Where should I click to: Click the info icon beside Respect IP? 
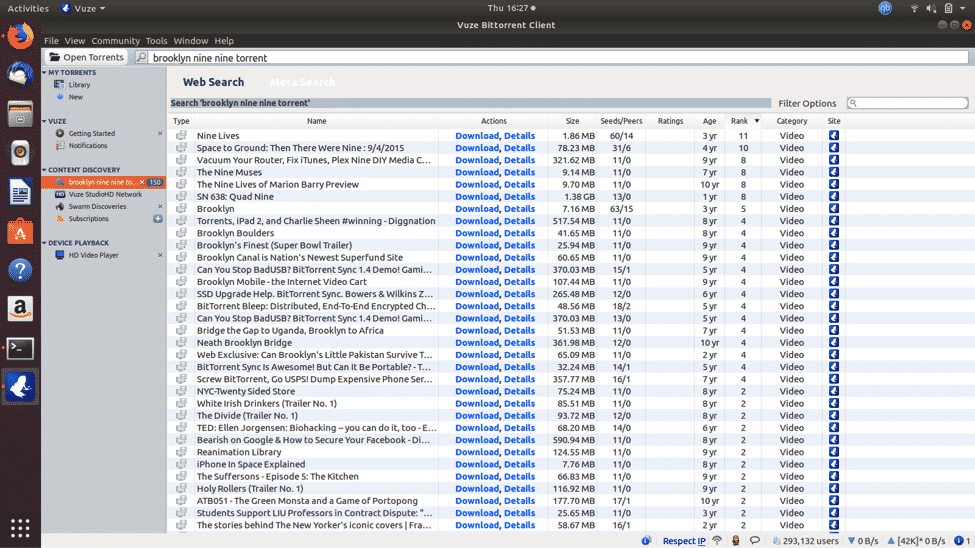(646, 541)
